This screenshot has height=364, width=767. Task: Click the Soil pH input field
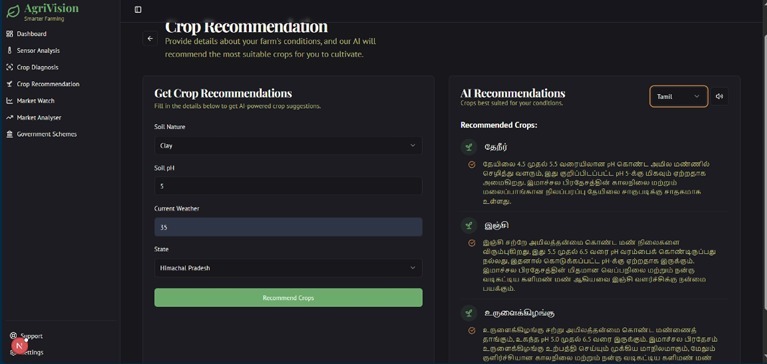pyautogui.click(x=288, y=186)
